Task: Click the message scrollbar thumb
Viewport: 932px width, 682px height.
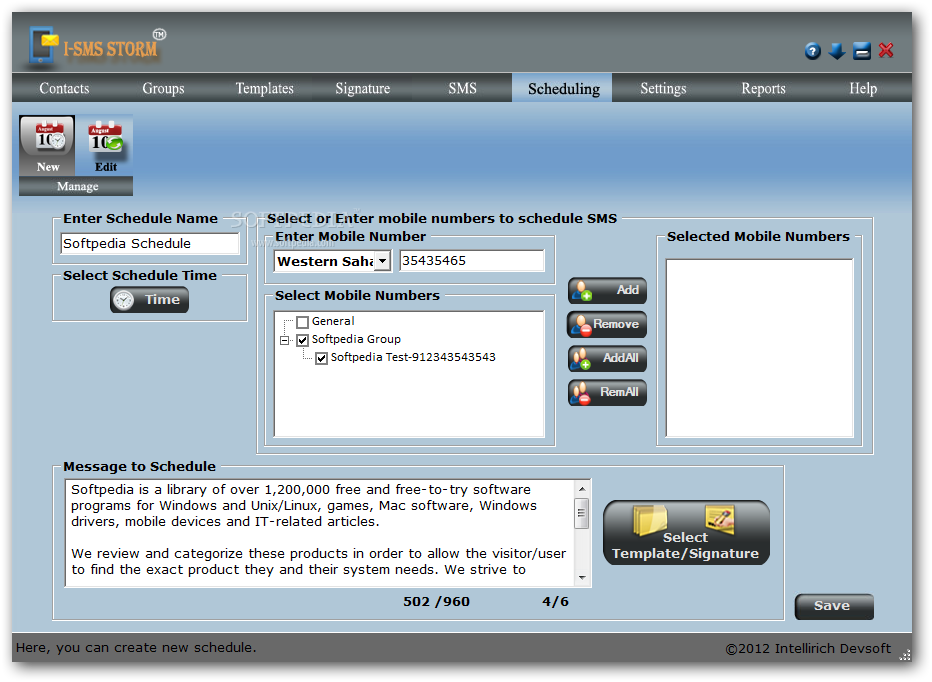Action: [x=582, y=514]
